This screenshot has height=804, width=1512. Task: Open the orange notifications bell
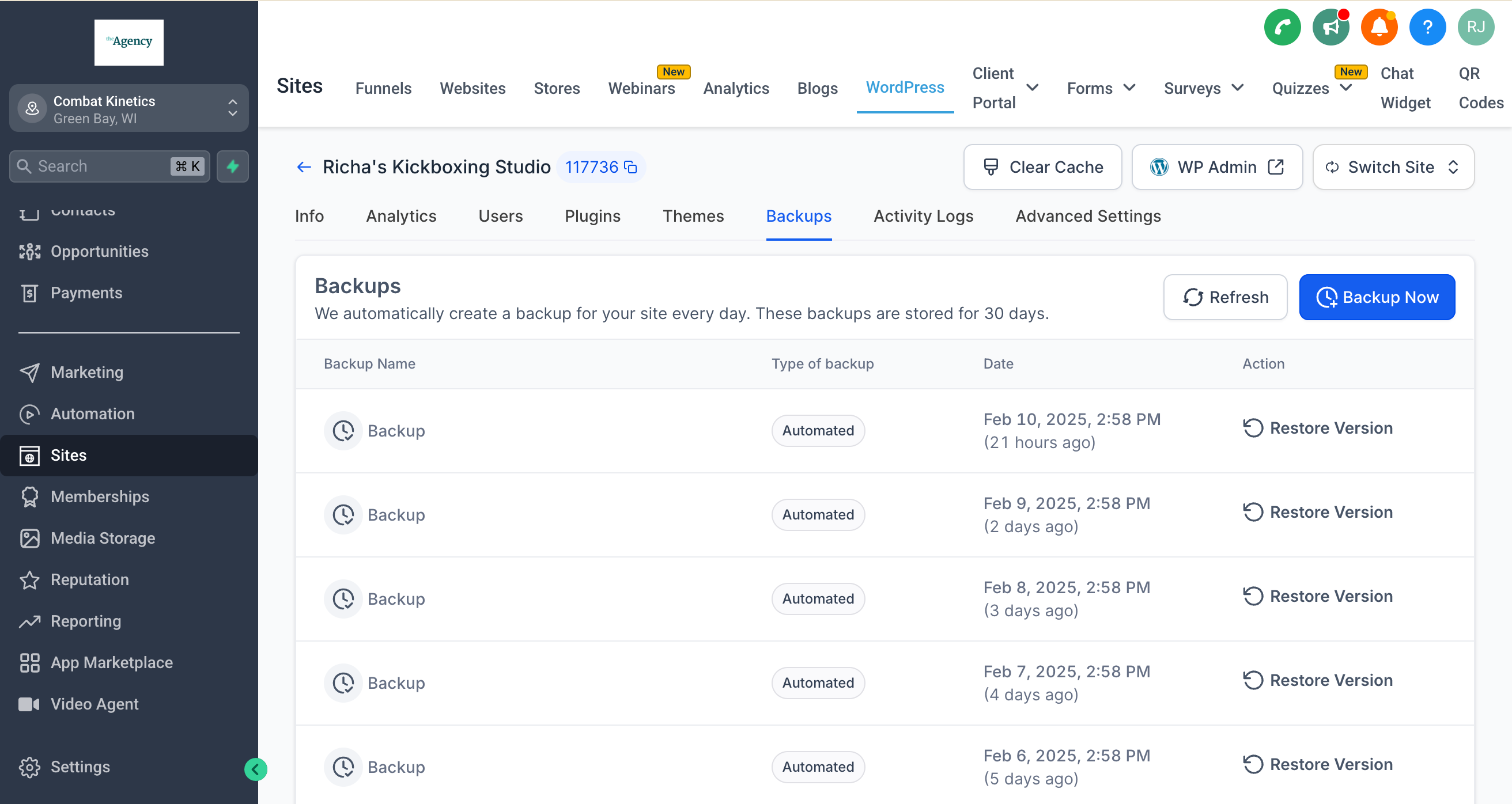pos(1379,27)
